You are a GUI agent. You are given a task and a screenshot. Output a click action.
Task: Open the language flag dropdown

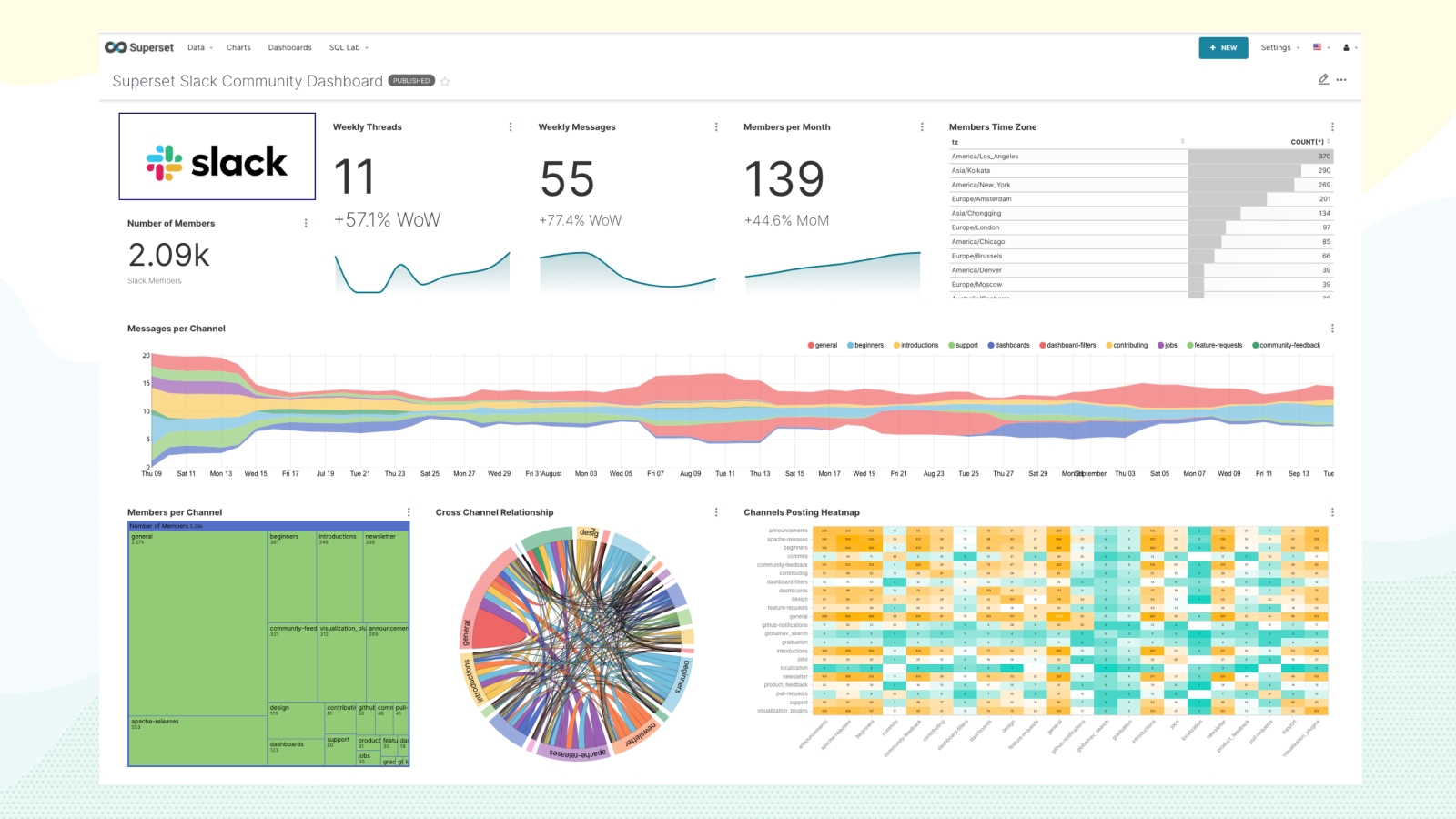[x=1321, y=47]
